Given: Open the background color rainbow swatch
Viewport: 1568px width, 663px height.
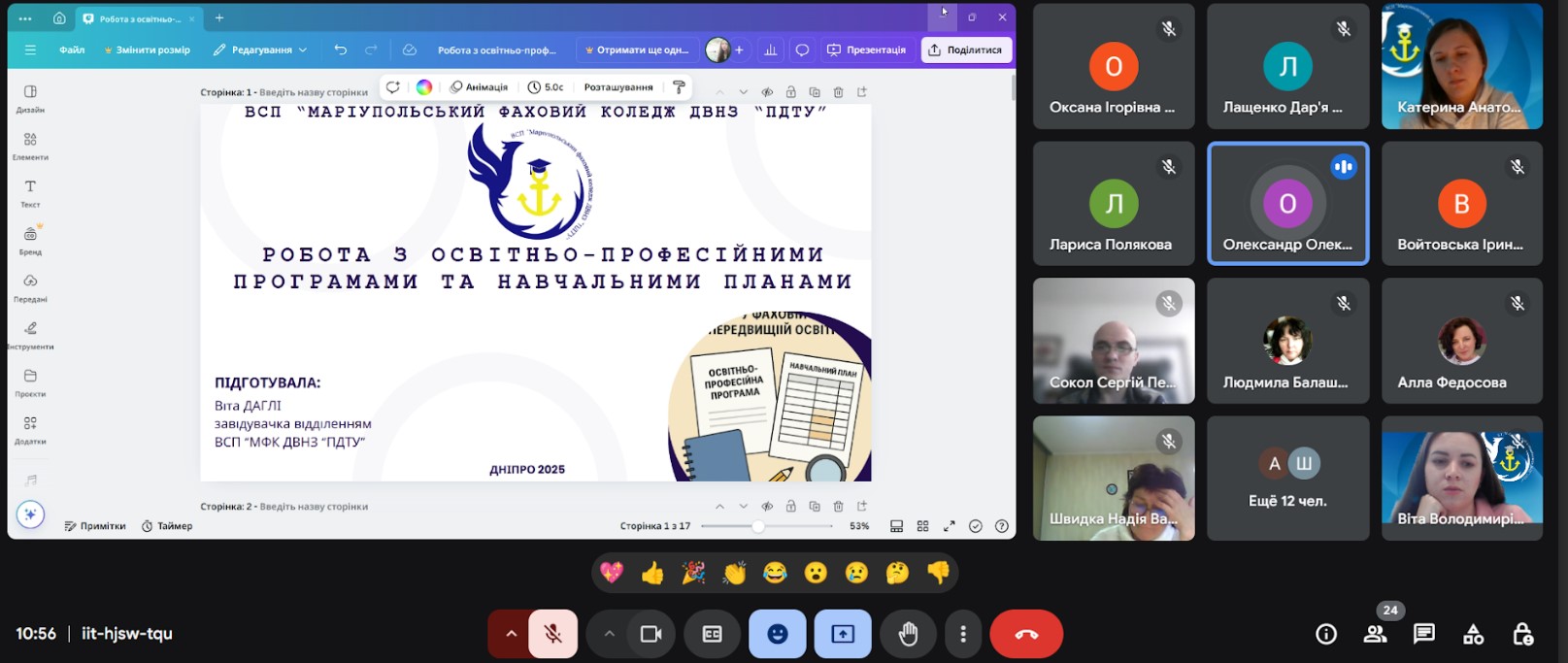Looking at the screenshot, I should tap(424, 86).
